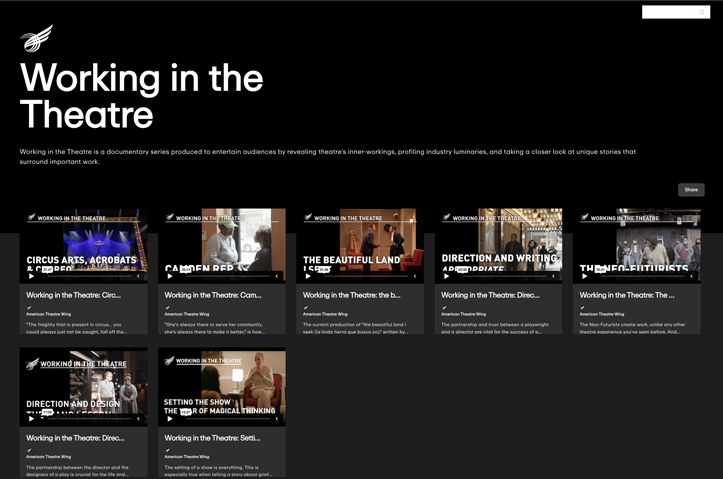Click the magnifier icon in search box

click(701, 12)
